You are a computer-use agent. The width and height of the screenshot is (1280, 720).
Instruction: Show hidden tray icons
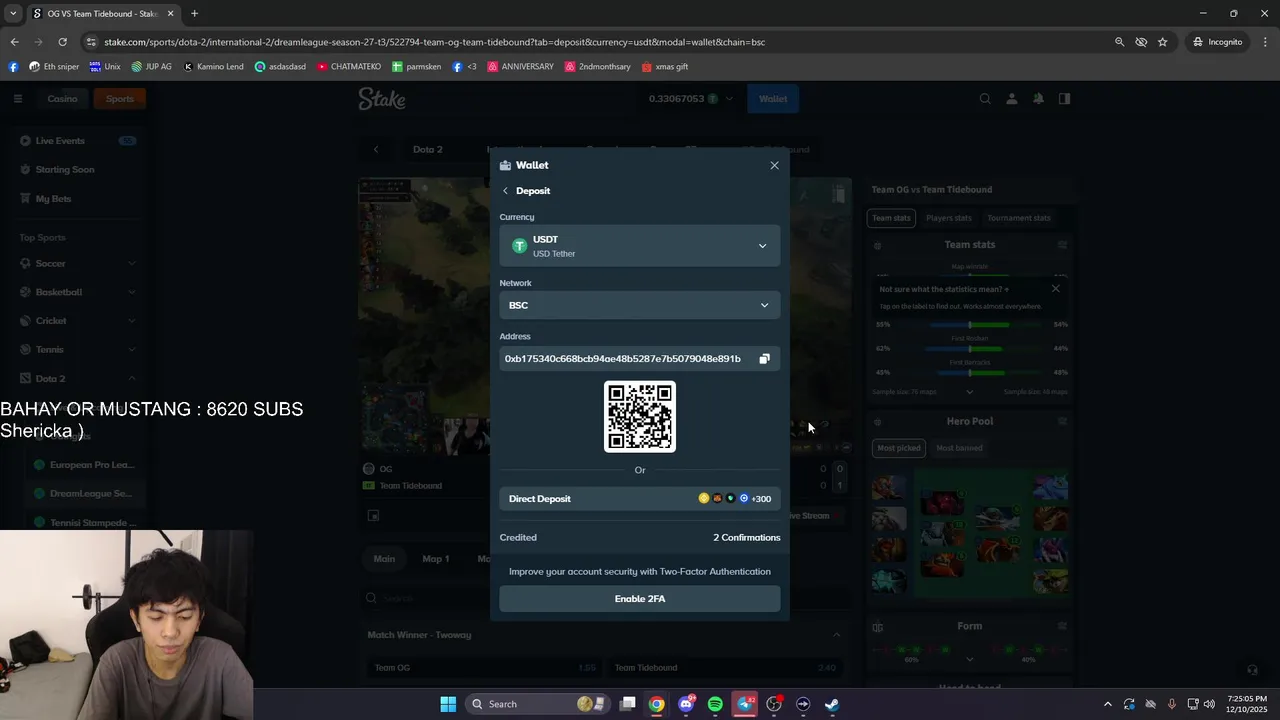(1107, 704)
